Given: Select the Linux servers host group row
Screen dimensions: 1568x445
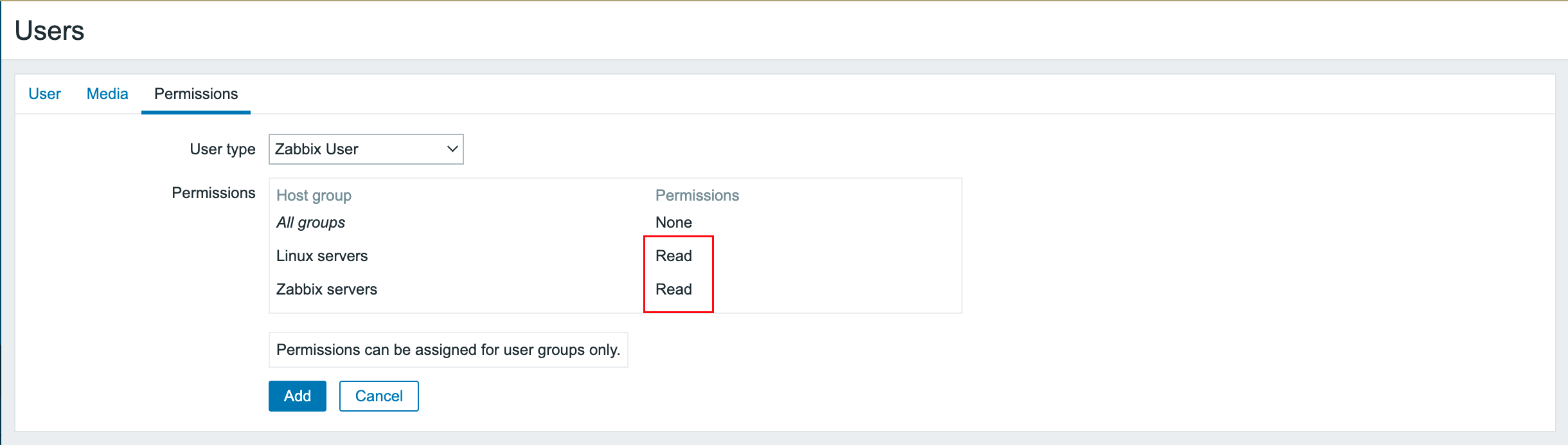Looking at the screenshot, I should point(322,256).
